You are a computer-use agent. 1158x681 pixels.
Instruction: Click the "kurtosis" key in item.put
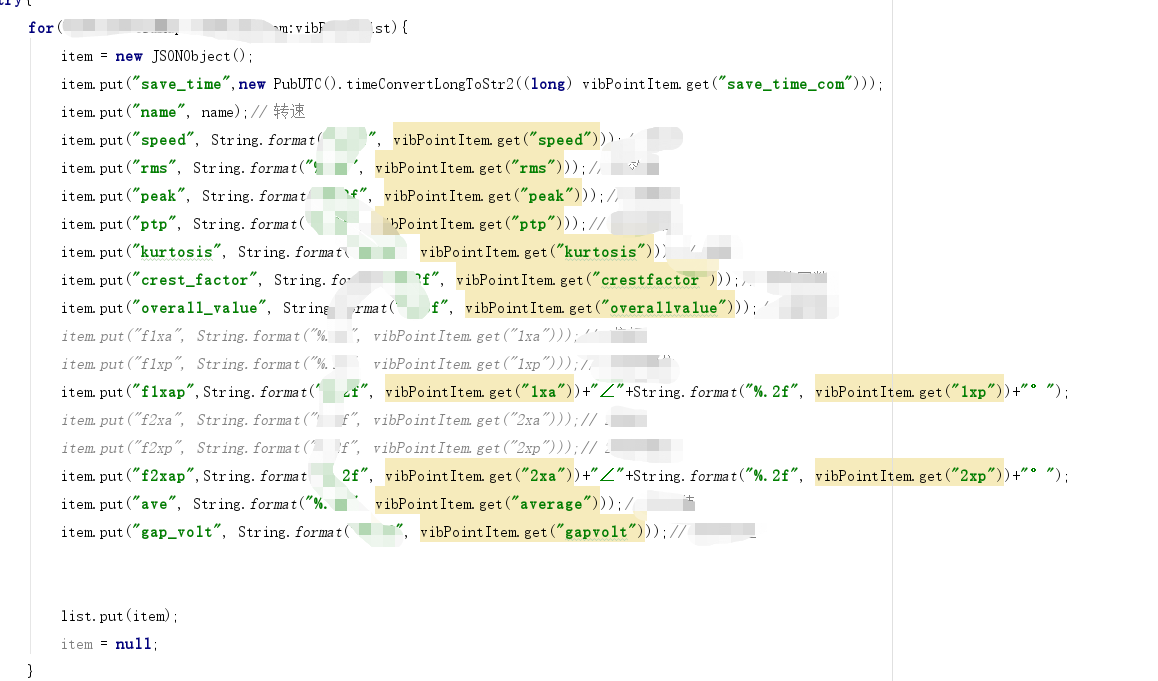coord(177,253)
